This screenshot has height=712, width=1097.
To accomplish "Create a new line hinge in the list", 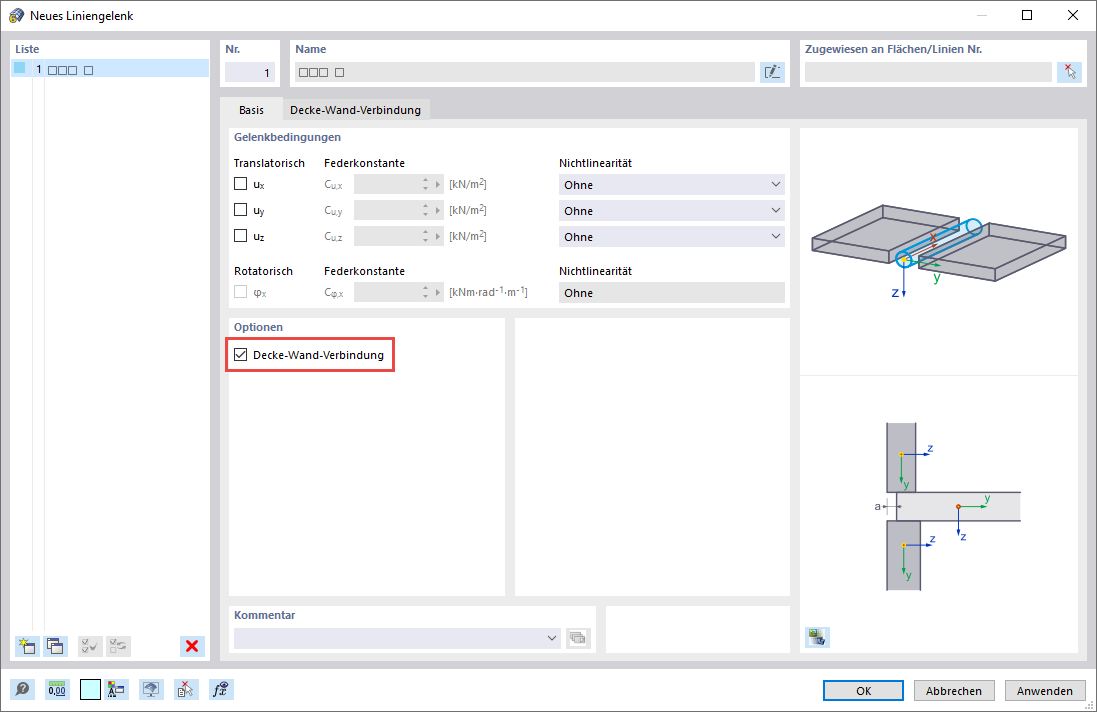I will (x=27, y=646).
